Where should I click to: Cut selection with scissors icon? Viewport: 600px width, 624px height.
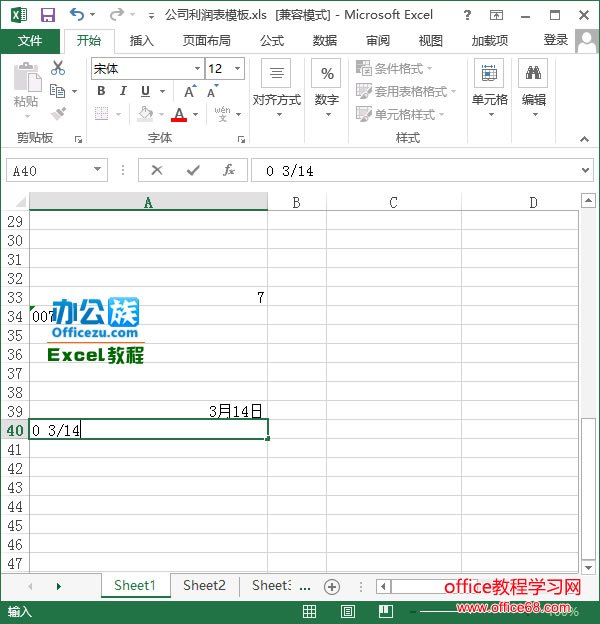click(x=58, y=68)
